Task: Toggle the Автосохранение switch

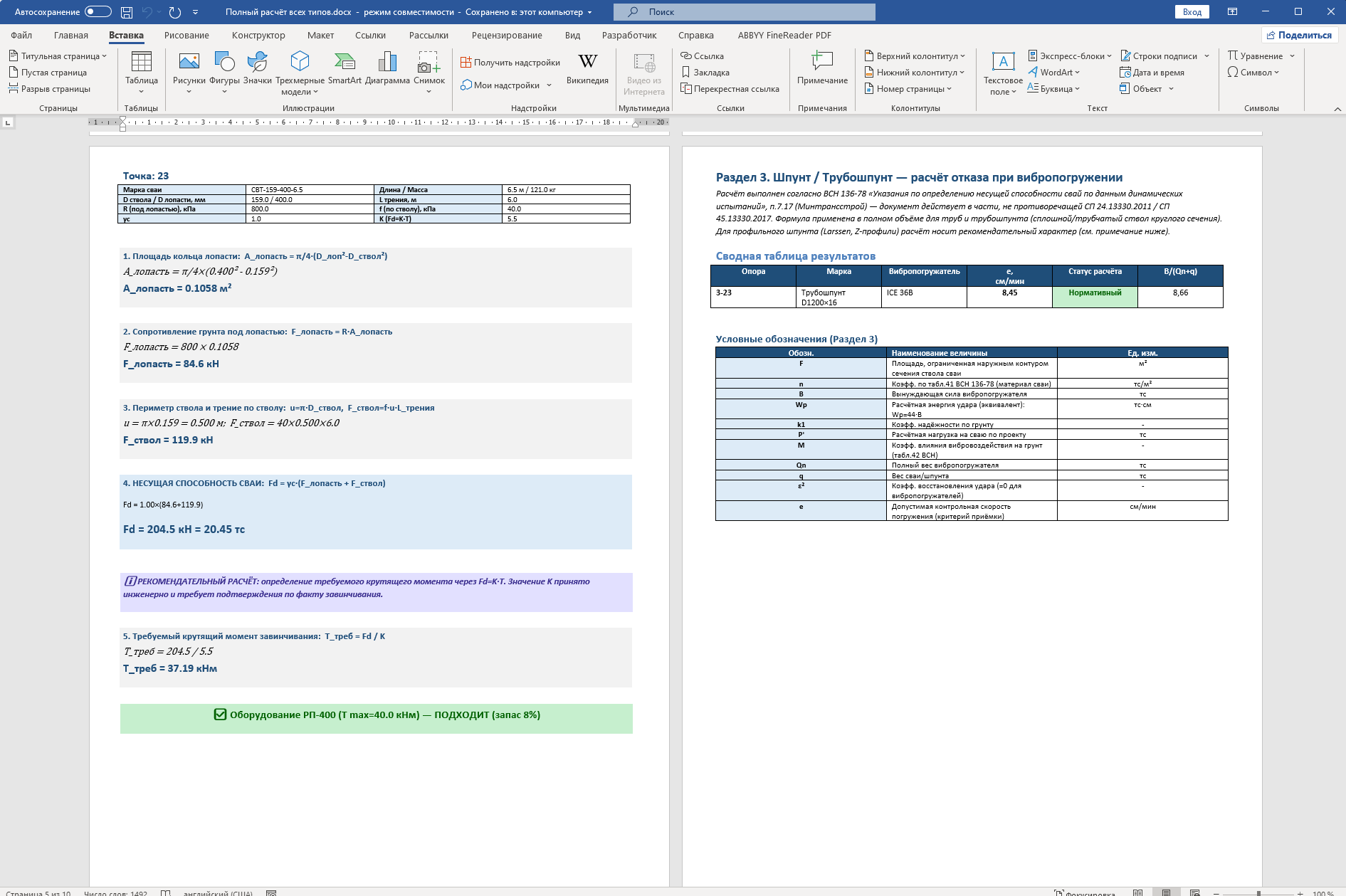Action: tap(98, 11)
